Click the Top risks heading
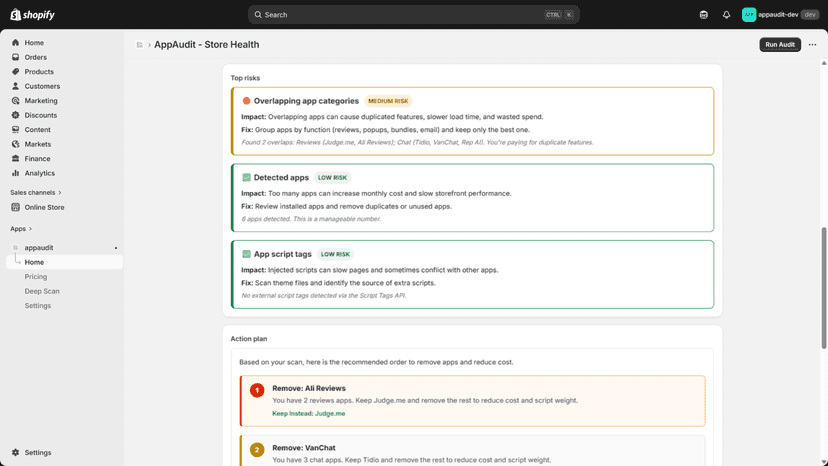Screen dimensions: 828x466 coord(245,78)
